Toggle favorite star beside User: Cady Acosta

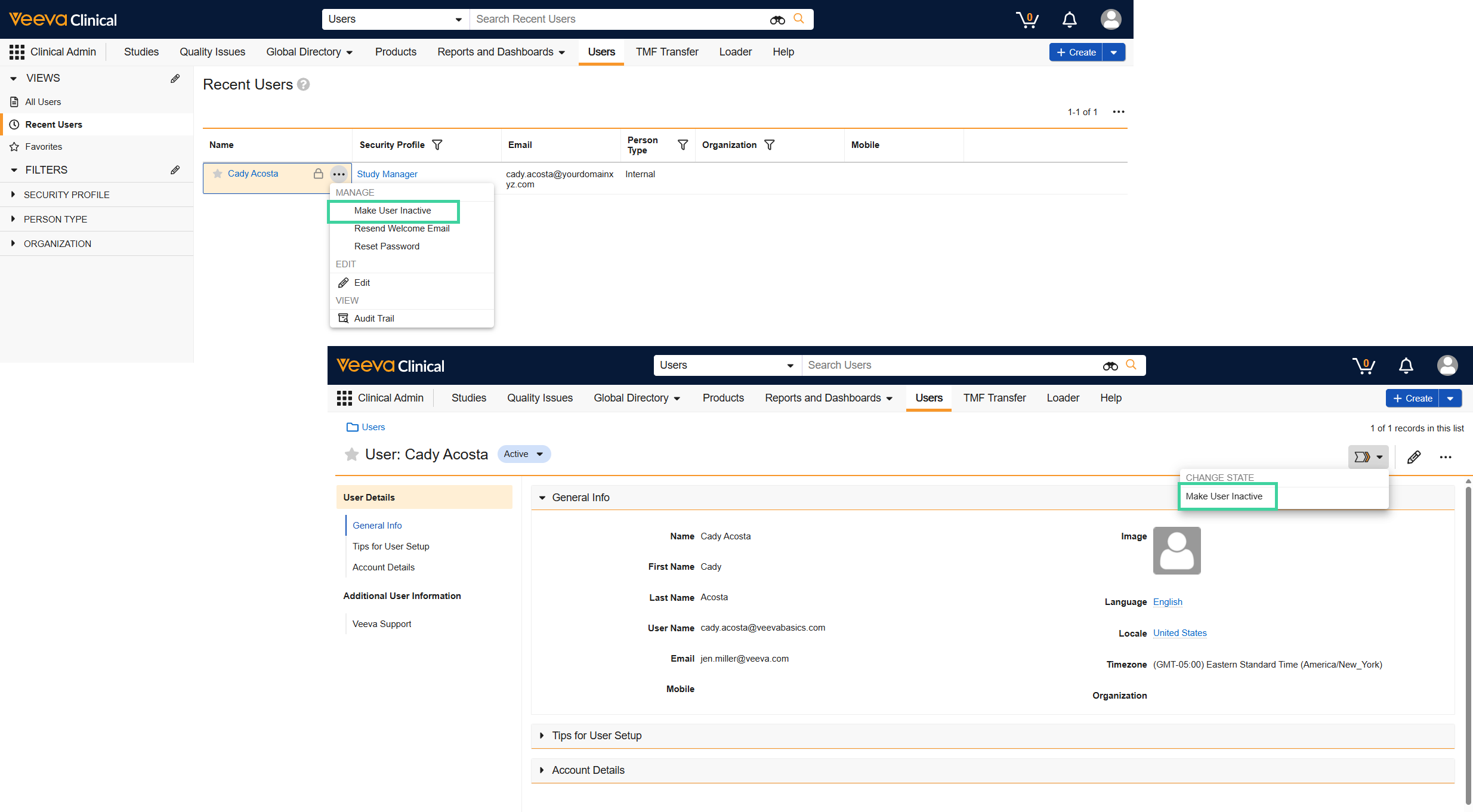point(351,455)
